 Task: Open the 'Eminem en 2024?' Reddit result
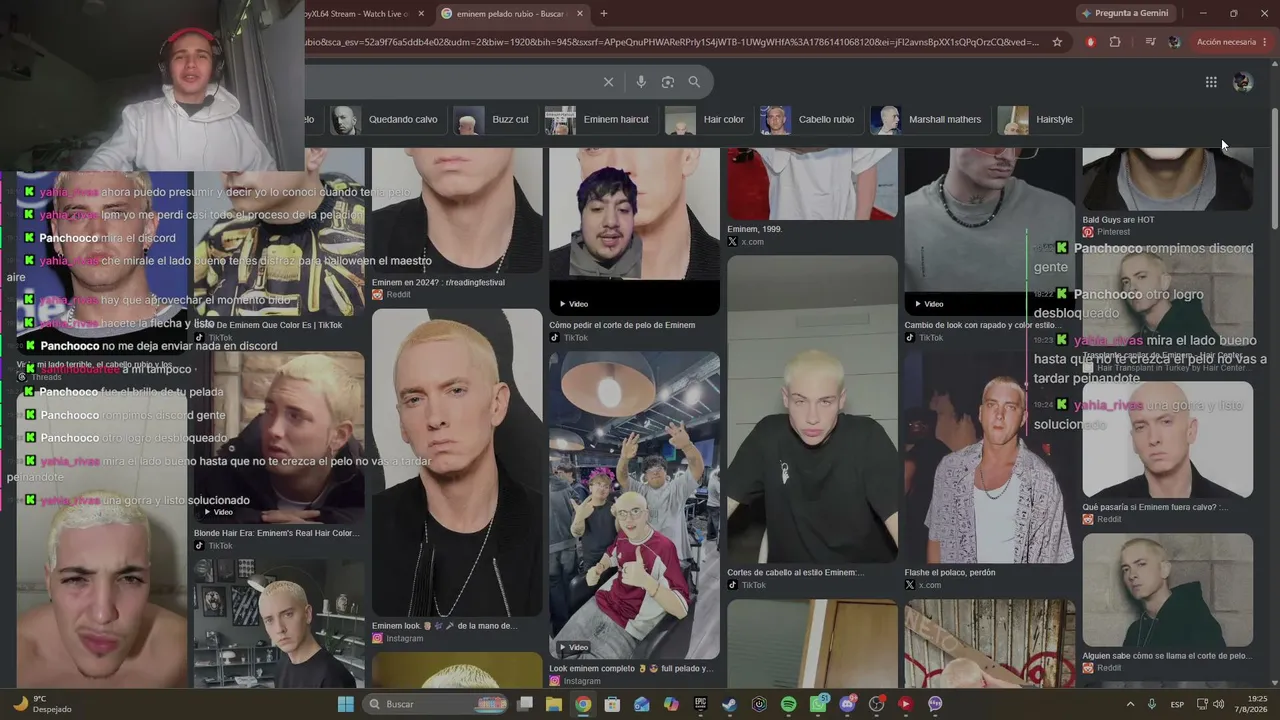tap(438, 283)
